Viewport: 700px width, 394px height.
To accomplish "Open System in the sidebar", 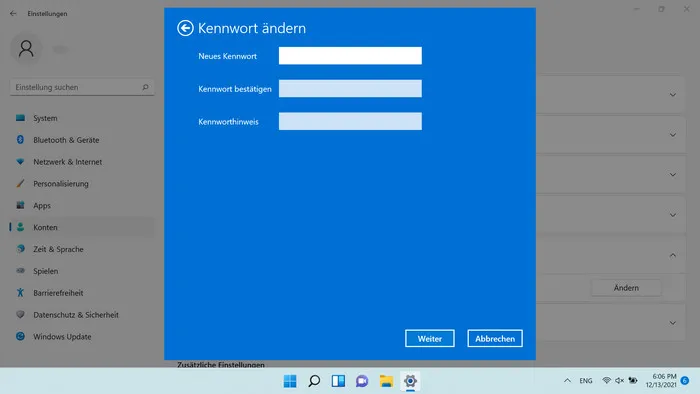I will tap(82, 118).
